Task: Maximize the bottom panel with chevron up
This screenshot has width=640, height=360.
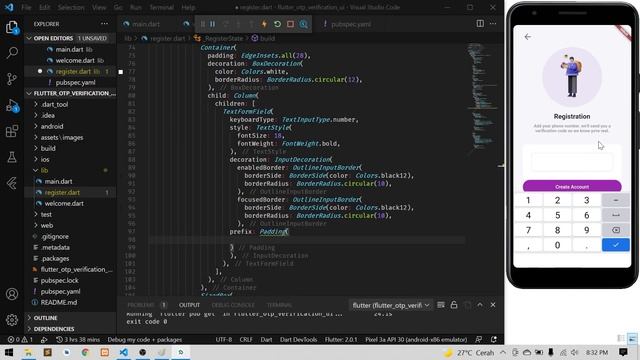Action: [480, 305]
